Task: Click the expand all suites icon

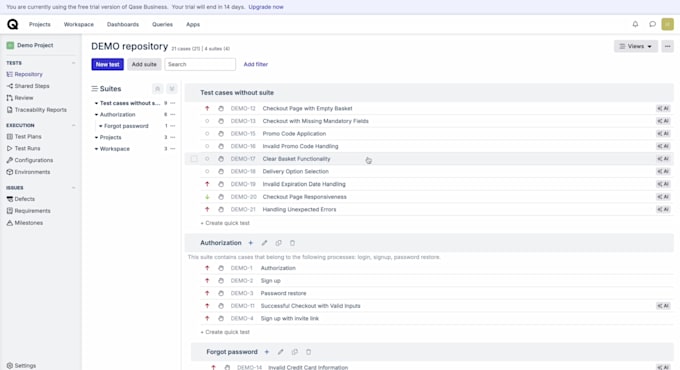Action: (x=172, y=88)
